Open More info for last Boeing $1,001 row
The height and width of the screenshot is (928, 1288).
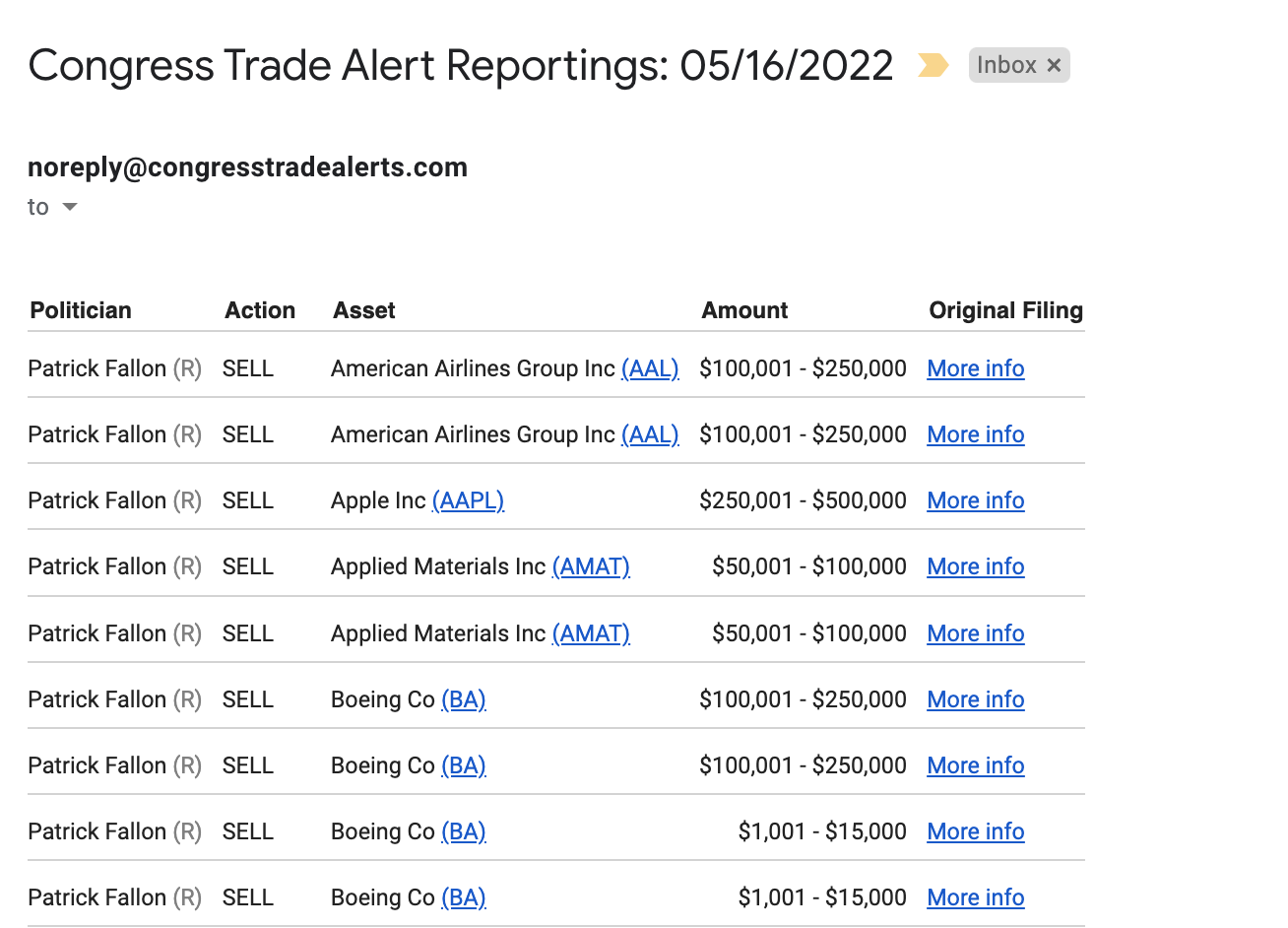[976, 897]
